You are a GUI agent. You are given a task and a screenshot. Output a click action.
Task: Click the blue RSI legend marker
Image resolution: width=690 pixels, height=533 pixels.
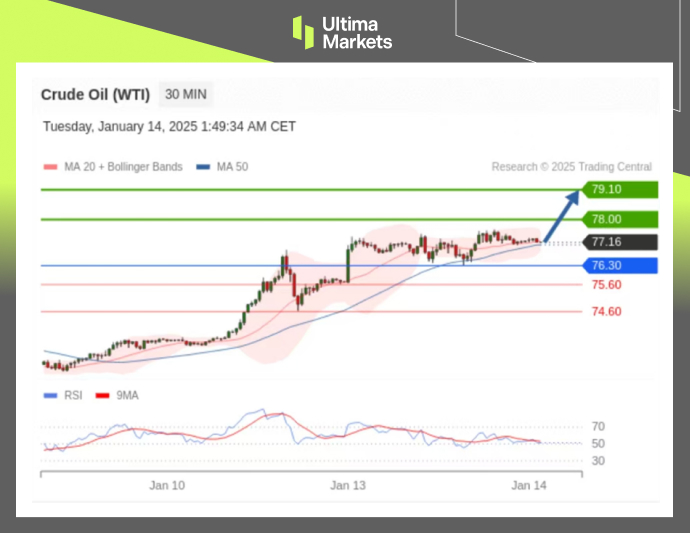pos(51,395)
